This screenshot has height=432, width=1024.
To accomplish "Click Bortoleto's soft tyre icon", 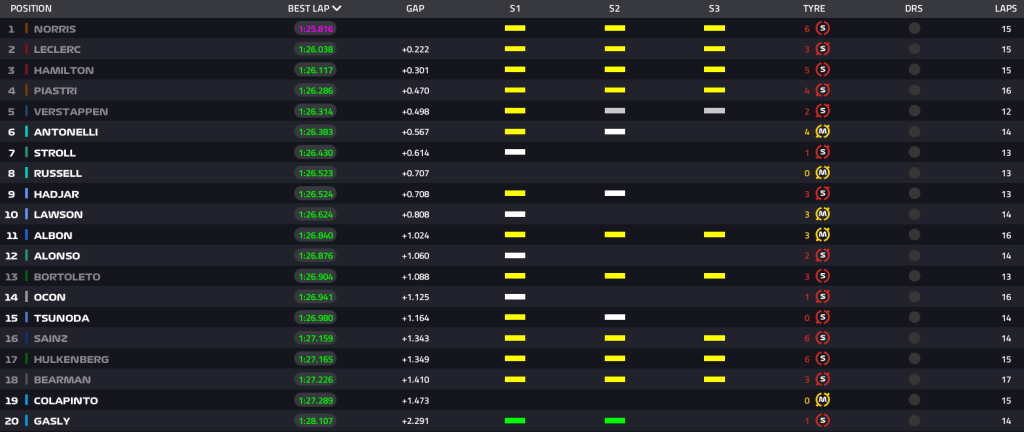I will [x=823, y=277].
